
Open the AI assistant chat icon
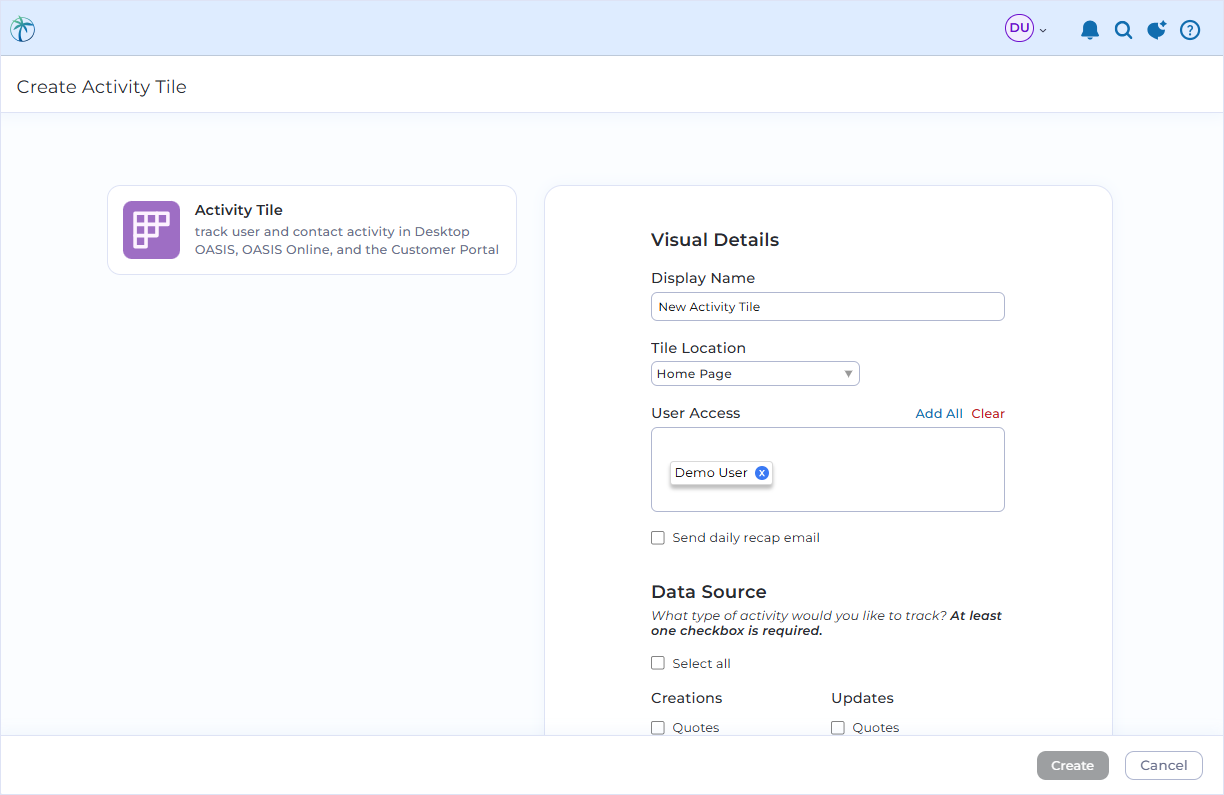click(x=1156, y=29)
